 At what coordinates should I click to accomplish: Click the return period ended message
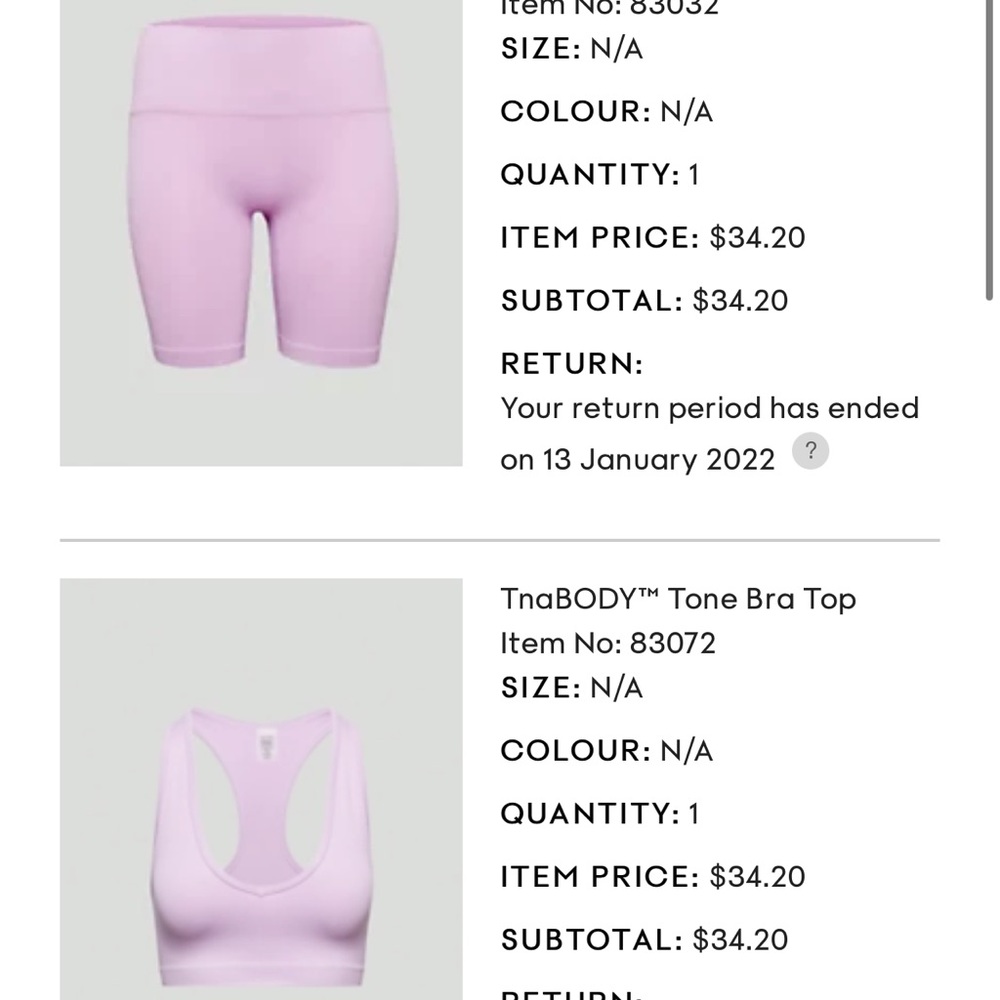pos(709,434)
